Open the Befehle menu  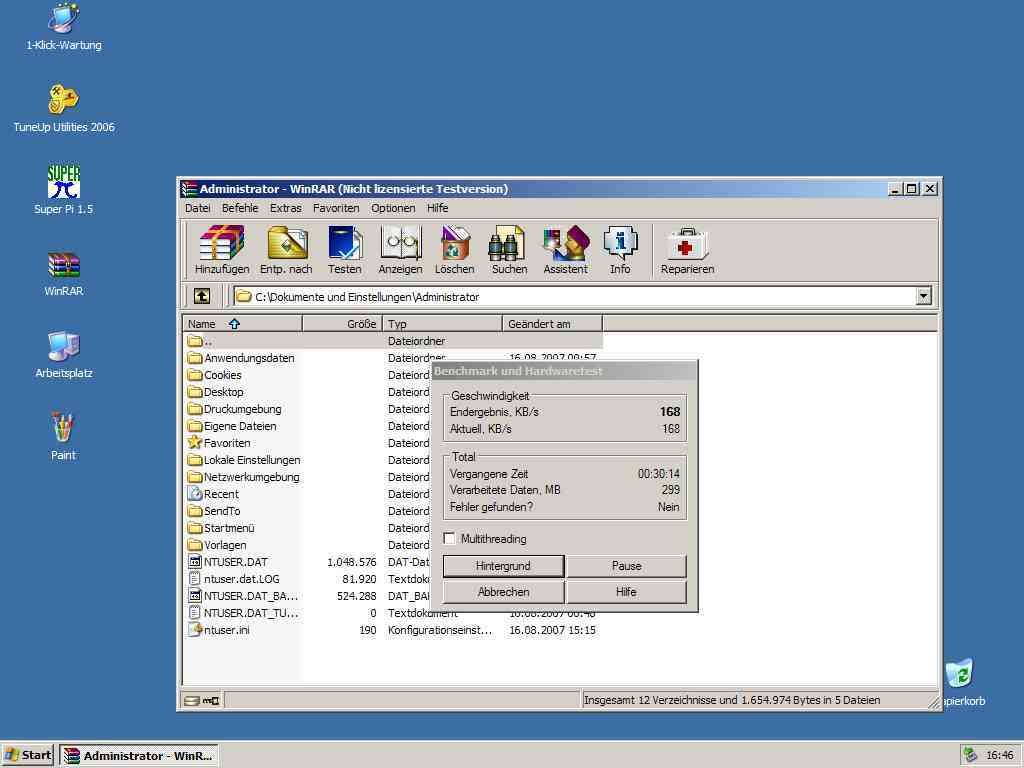coord(240,208)
